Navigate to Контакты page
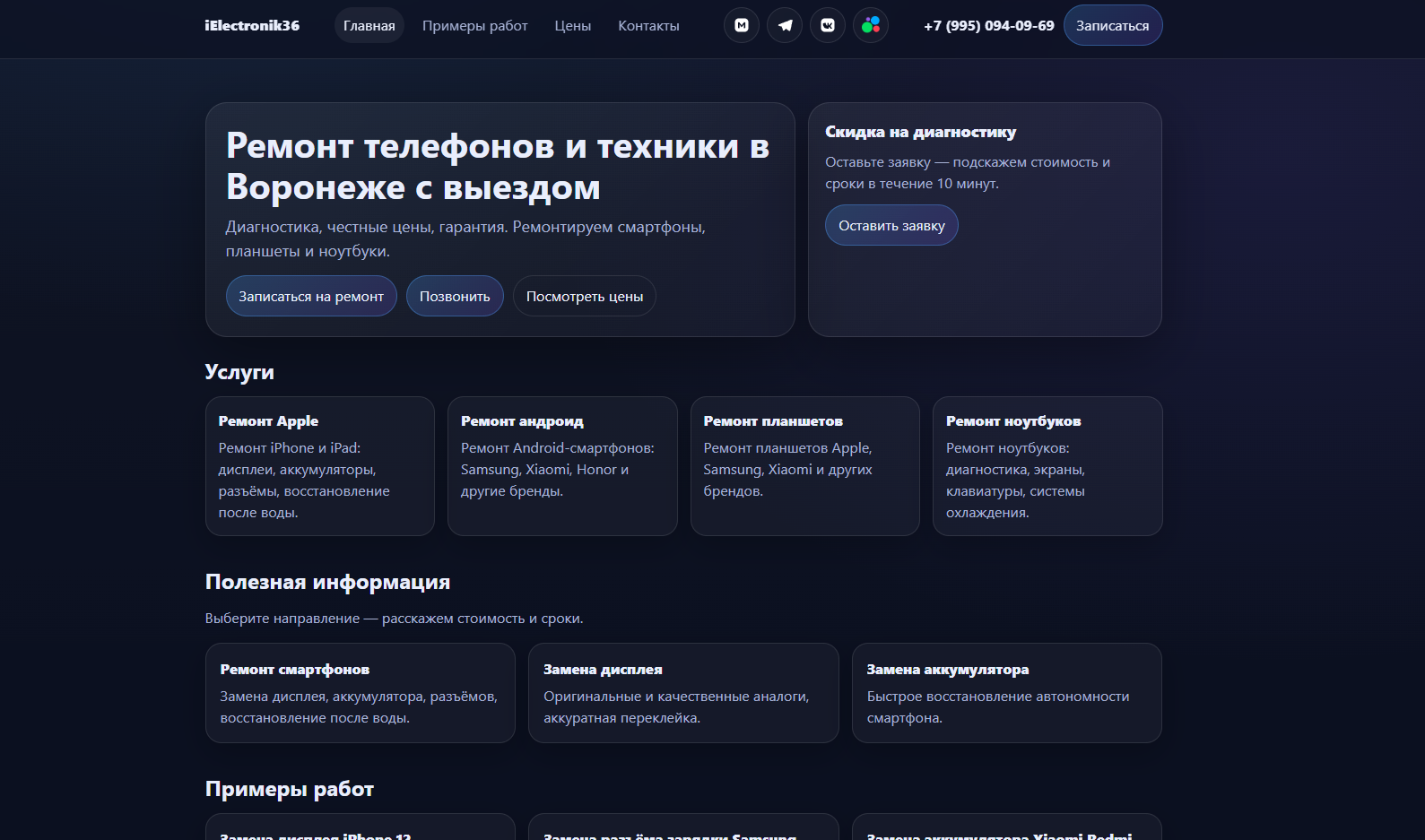This screenshot has width=1425, height=840. click(648, 26)
